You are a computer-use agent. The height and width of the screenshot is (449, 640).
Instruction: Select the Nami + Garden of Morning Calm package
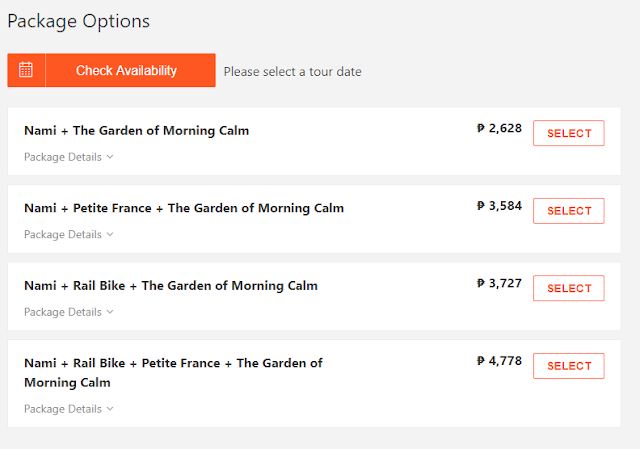click(x=569, y=133)
